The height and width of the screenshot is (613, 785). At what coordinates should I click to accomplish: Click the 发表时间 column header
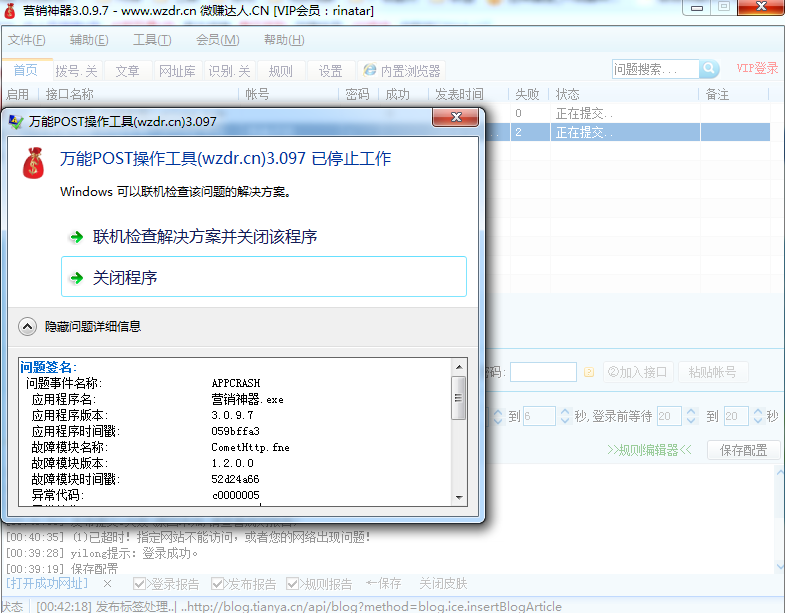click(459, 94)
